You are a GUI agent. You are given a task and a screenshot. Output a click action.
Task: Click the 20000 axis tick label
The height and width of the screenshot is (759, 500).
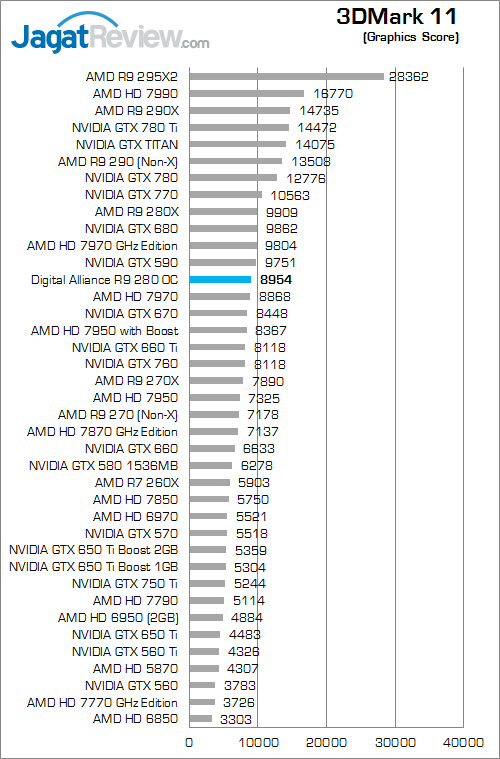pyautogui.click(x=327, y=743)
